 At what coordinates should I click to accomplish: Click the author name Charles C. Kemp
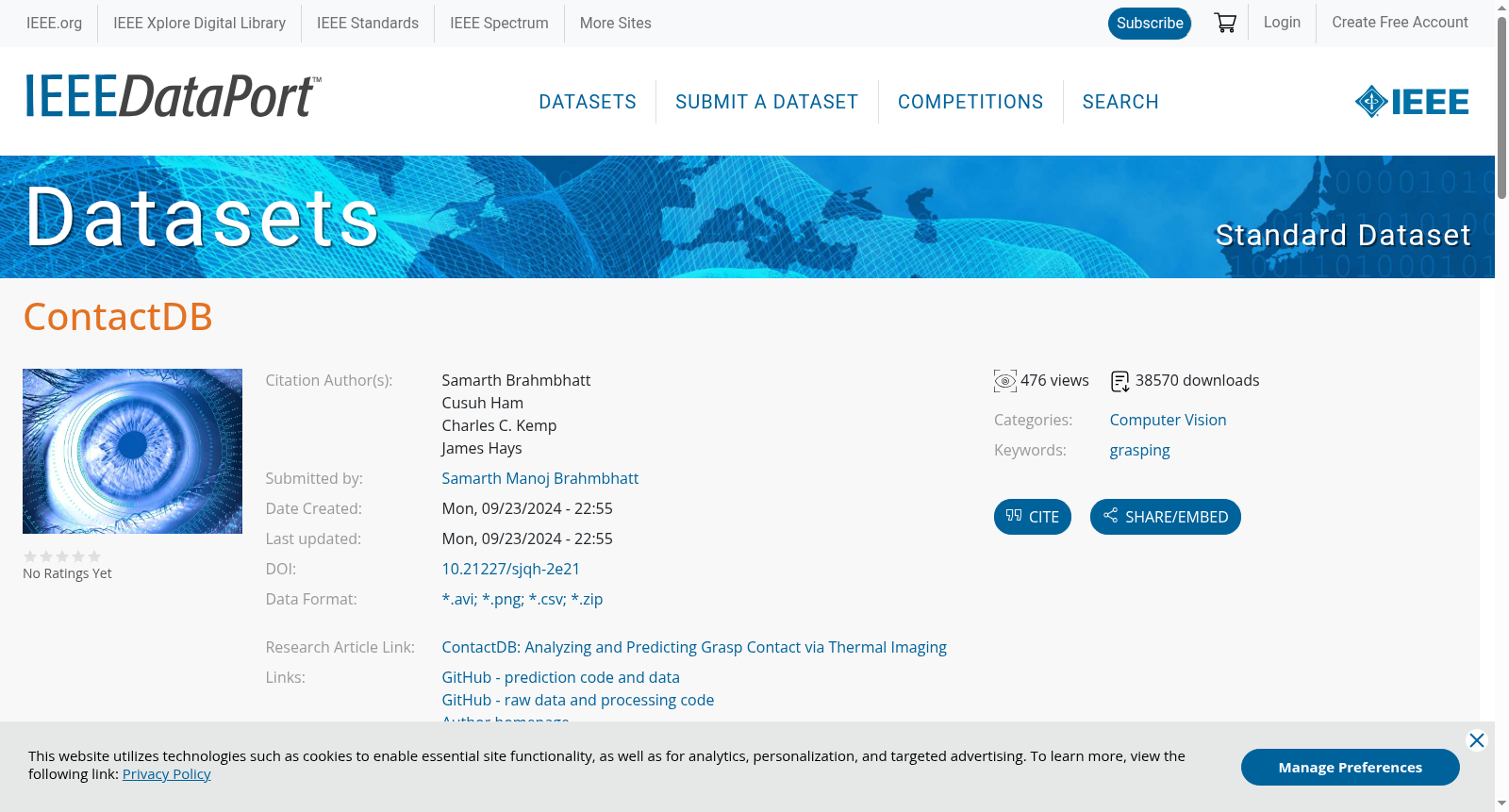click(x=499, y=425)
